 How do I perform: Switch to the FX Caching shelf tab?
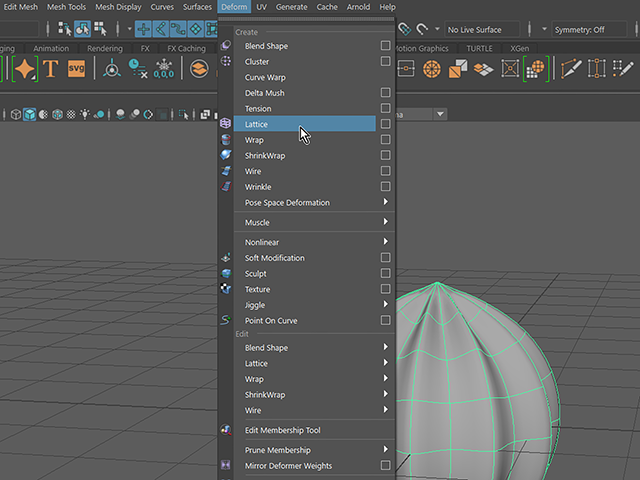pos(187,48)
